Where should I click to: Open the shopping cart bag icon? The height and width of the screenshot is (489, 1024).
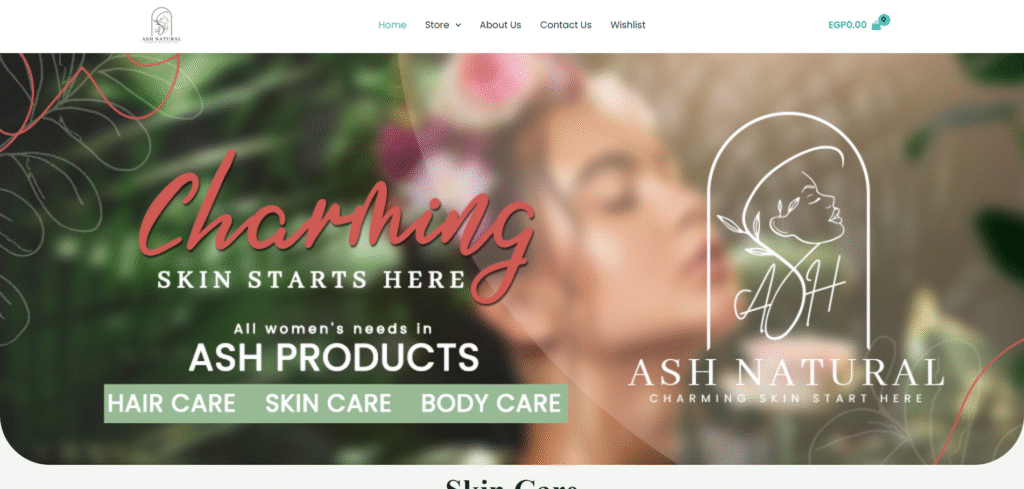tap(876, 25)
